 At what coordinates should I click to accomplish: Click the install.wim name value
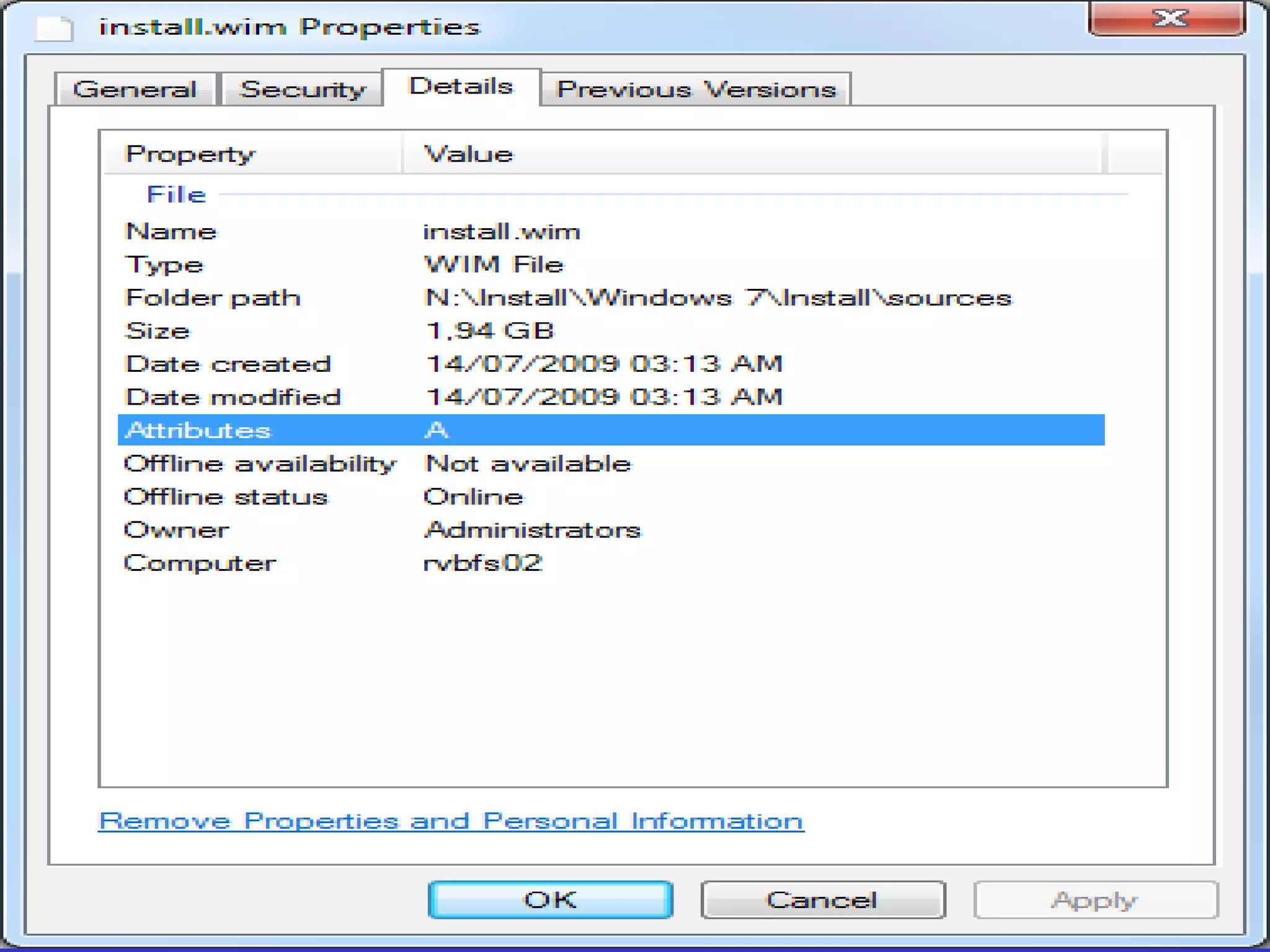(502, 231)
